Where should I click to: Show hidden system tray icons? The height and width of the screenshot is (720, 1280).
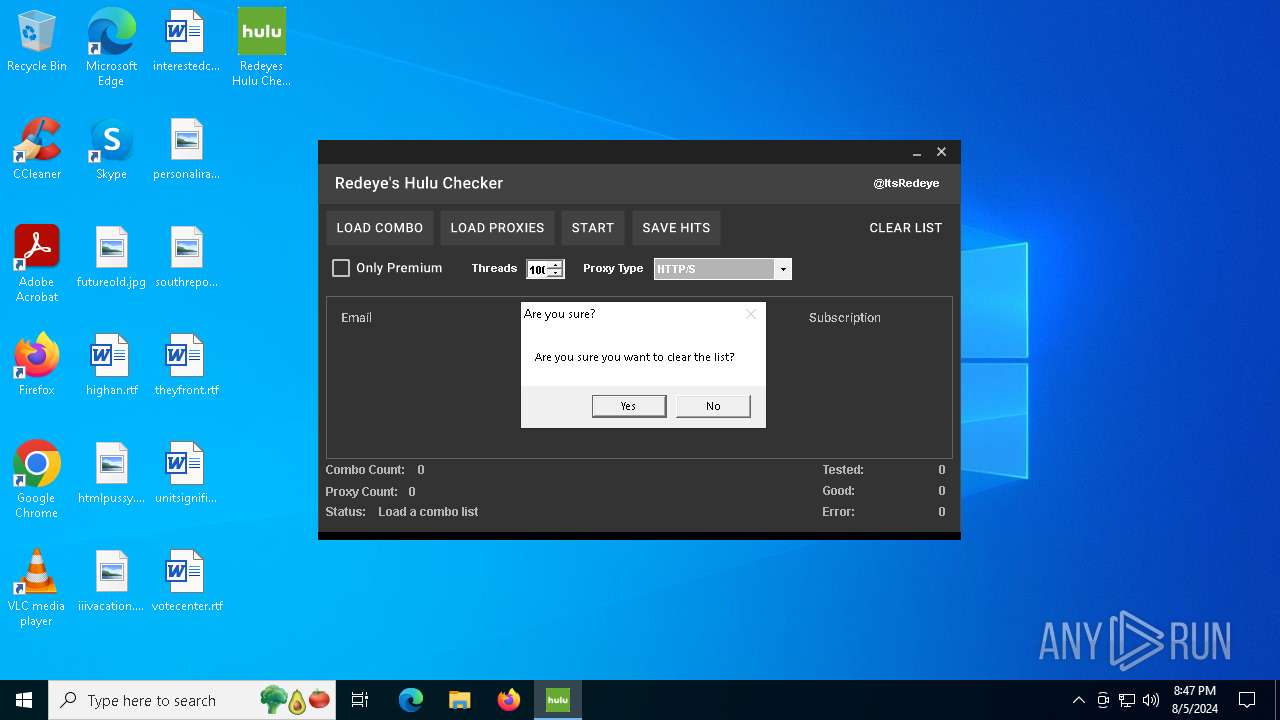pos(1078,700)
